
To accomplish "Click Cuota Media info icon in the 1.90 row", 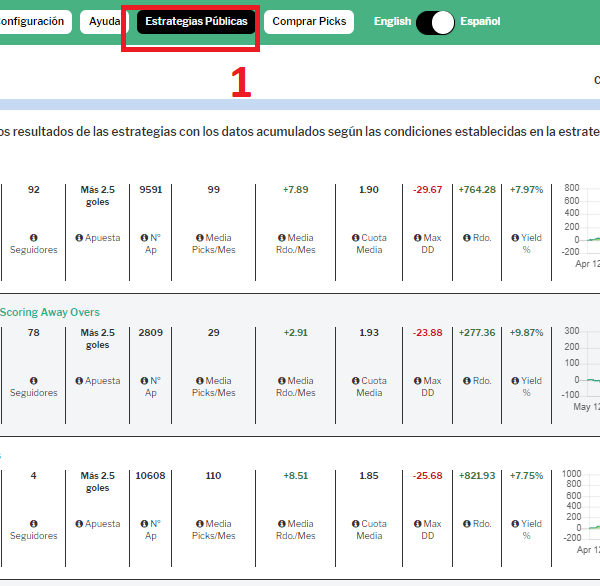I will click(355, 238).
